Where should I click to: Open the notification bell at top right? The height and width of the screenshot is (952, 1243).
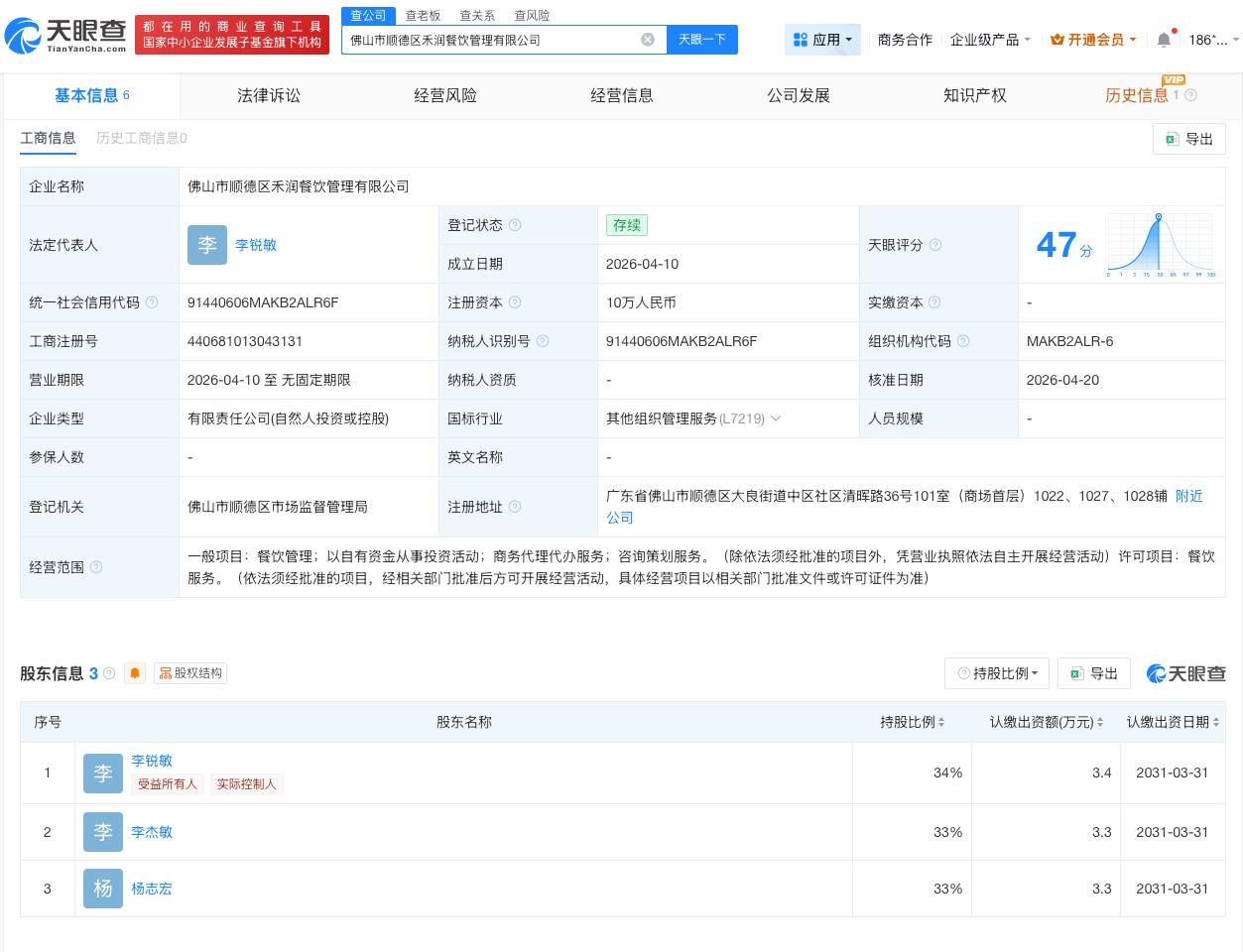[1164, 40]
